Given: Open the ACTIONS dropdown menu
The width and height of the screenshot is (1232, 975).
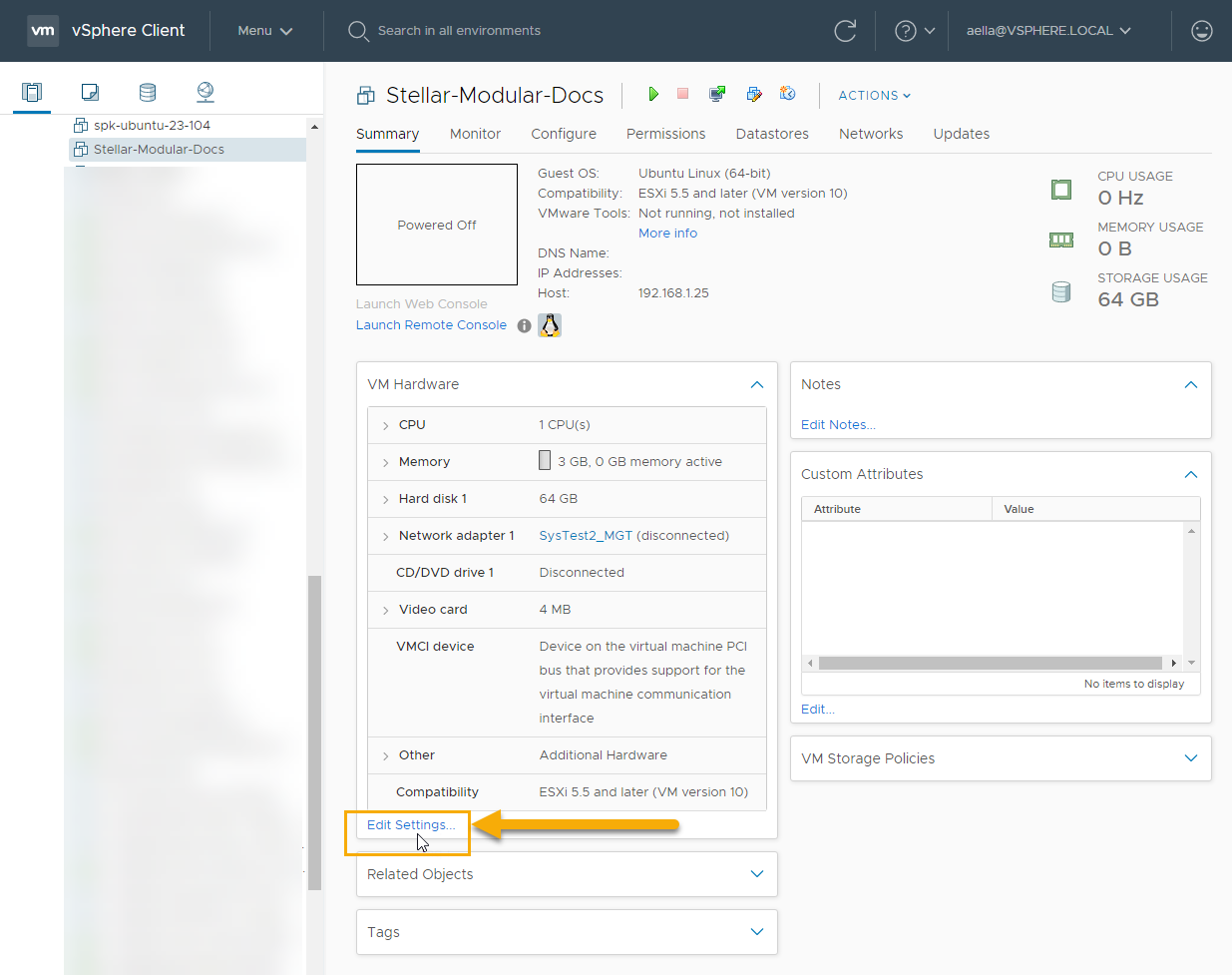Looking at the screenshot, I should (874, 96).
